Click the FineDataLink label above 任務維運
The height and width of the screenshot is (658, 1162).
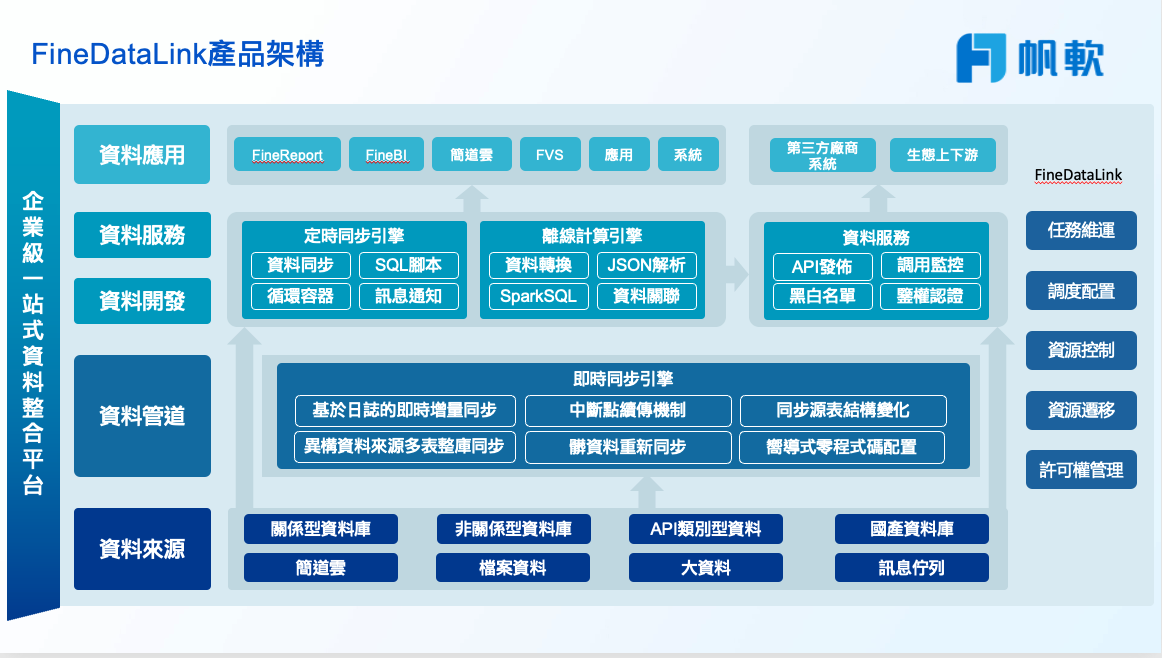1078,175
